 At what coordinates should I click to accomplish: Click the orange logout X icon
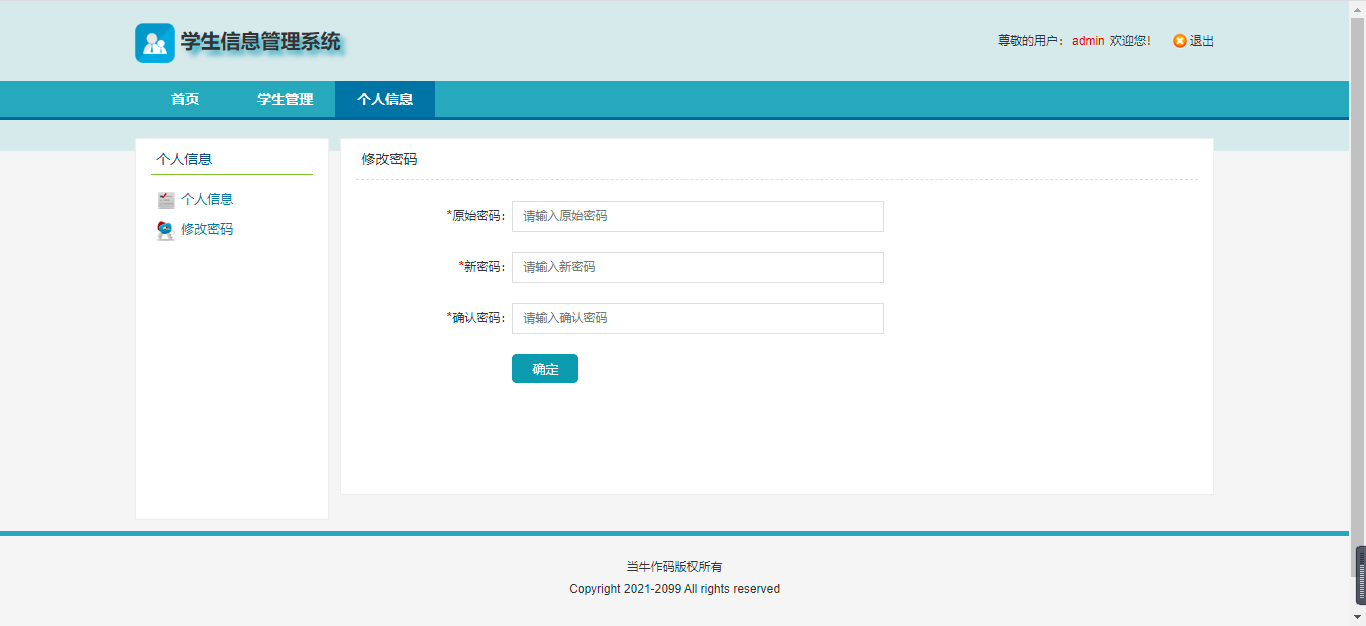[1180, 41]
